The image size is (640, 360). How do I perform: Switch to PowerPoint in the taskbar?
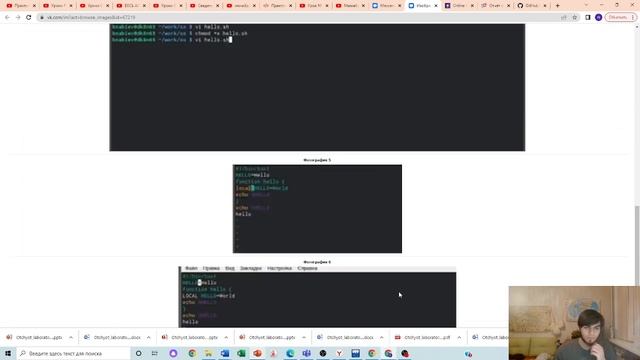[257, 353]
